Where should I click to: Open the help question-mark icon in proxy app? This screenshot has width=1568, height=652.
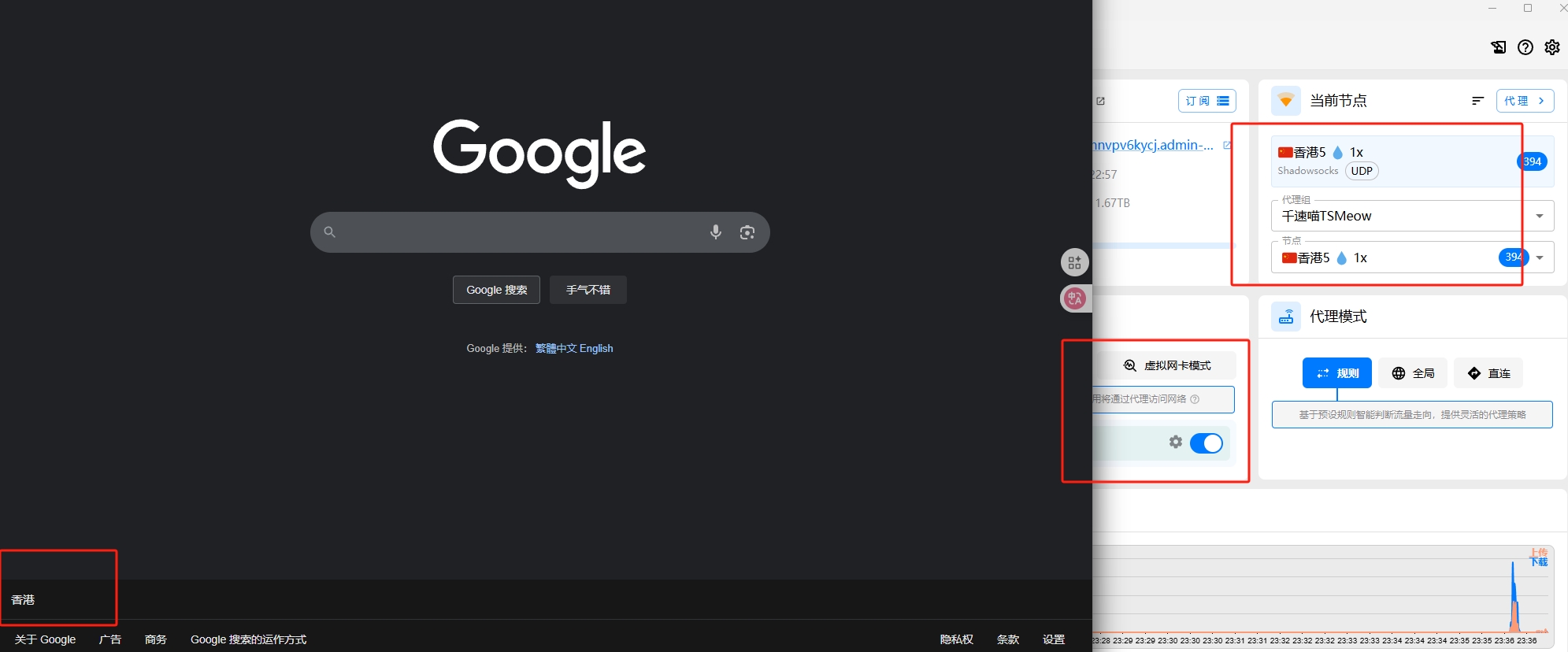[x=1525, y=47]
